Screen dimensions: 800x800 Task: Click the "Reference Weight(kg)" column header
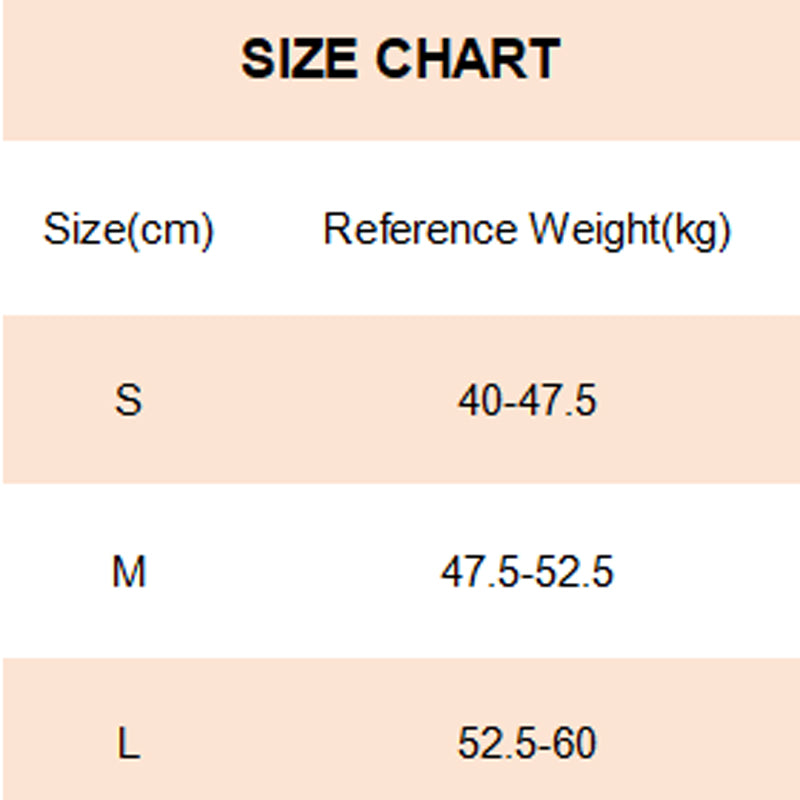point(527,231)
